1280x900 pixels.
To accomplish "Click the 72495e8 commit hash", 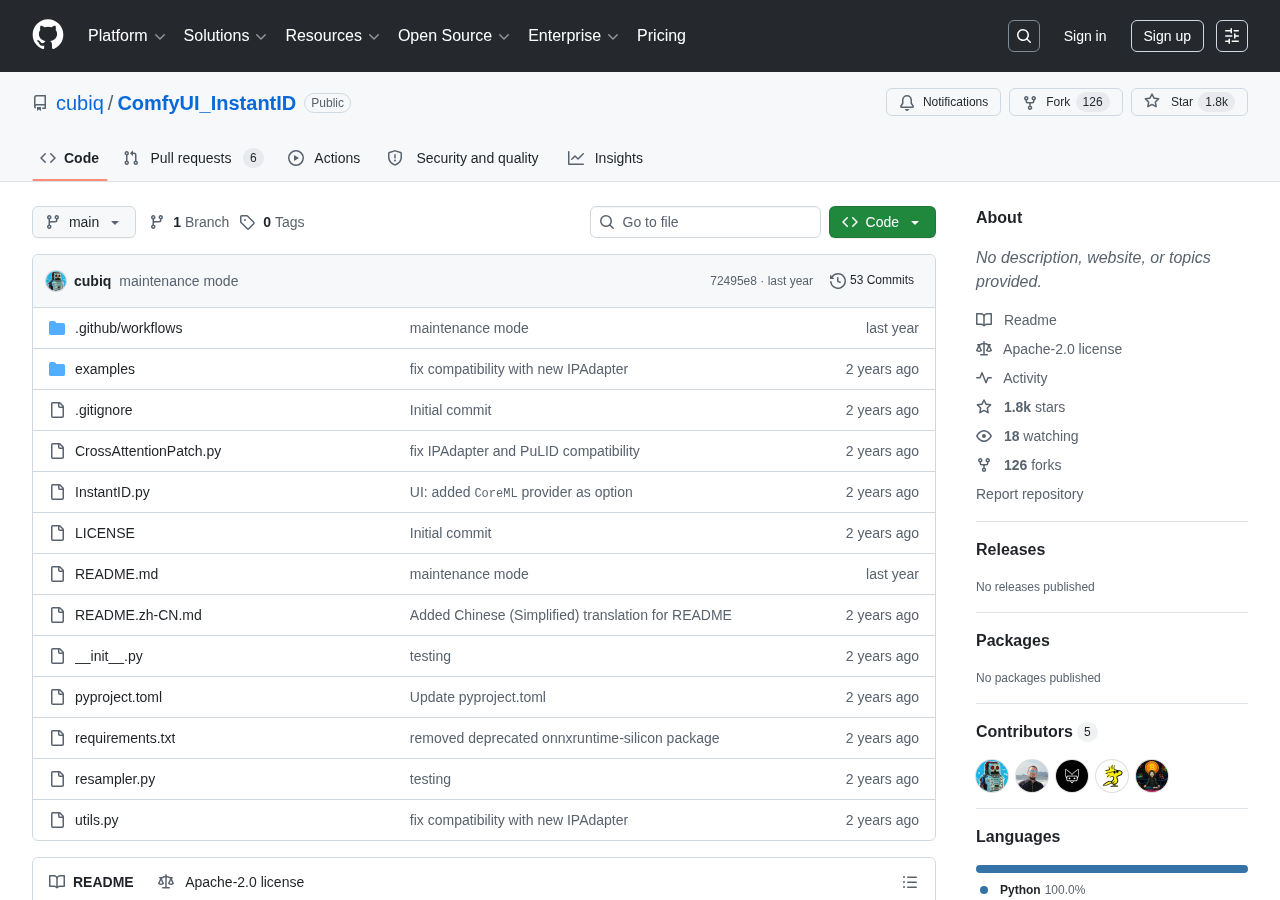I will (x=733, y=281).
